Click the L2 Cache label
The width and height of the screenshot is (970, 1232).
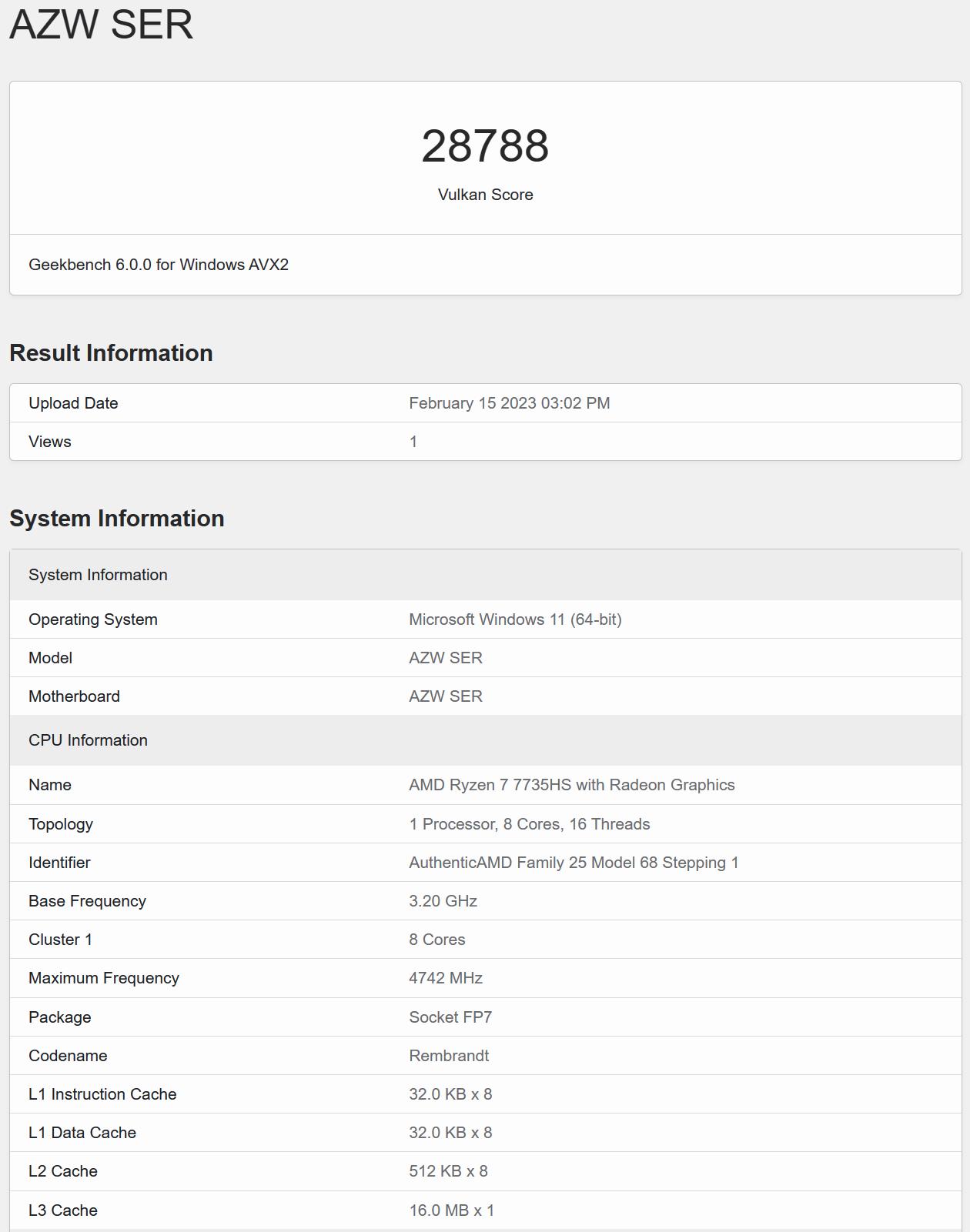coord(63,1171)
